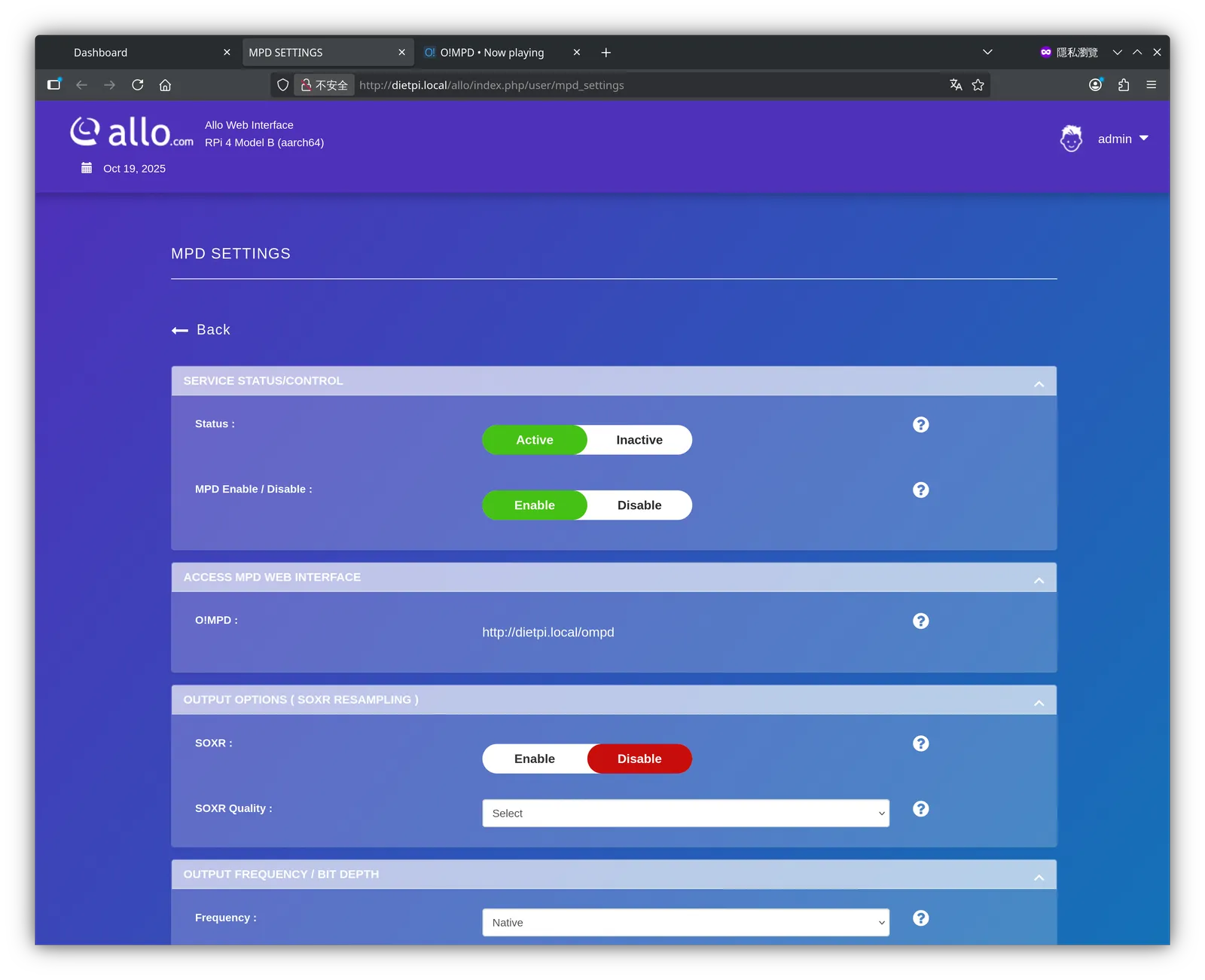Click the help icon beside O!MPD
Viewport: 1205px width, 980px height.
tap(920, 621)
